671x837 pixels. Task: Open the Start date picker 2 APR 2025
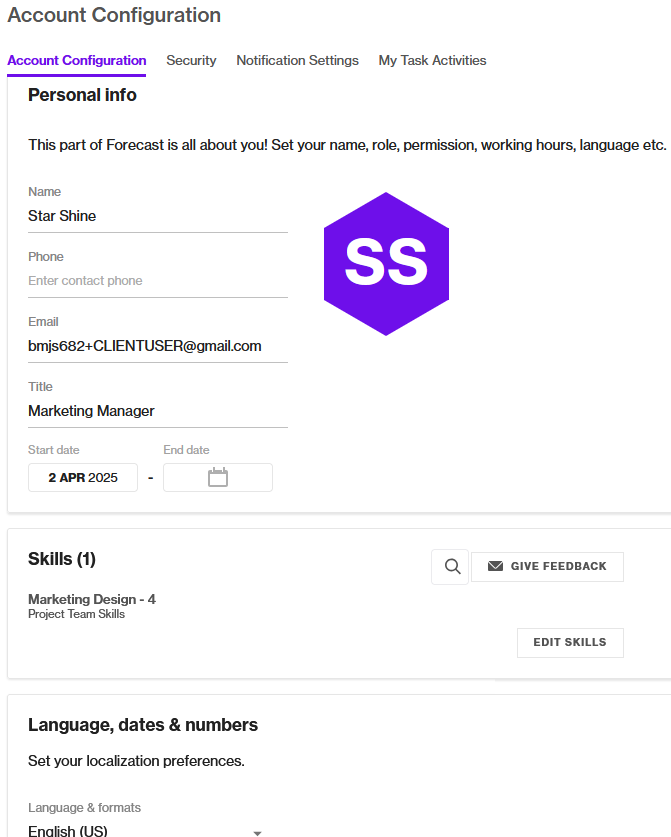pyautogui.click(x=83, y=477)
